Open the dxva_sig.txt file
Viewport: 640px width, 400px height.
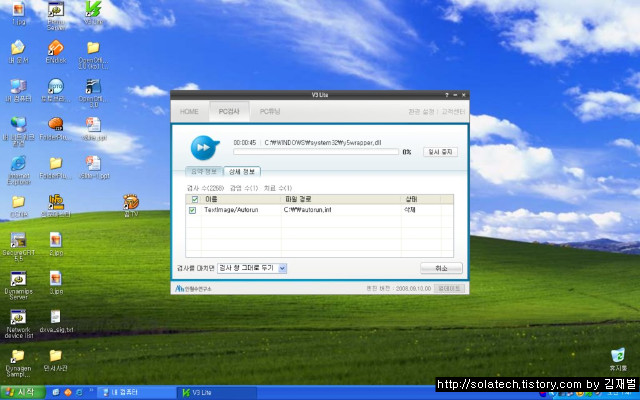coord(56,321)
